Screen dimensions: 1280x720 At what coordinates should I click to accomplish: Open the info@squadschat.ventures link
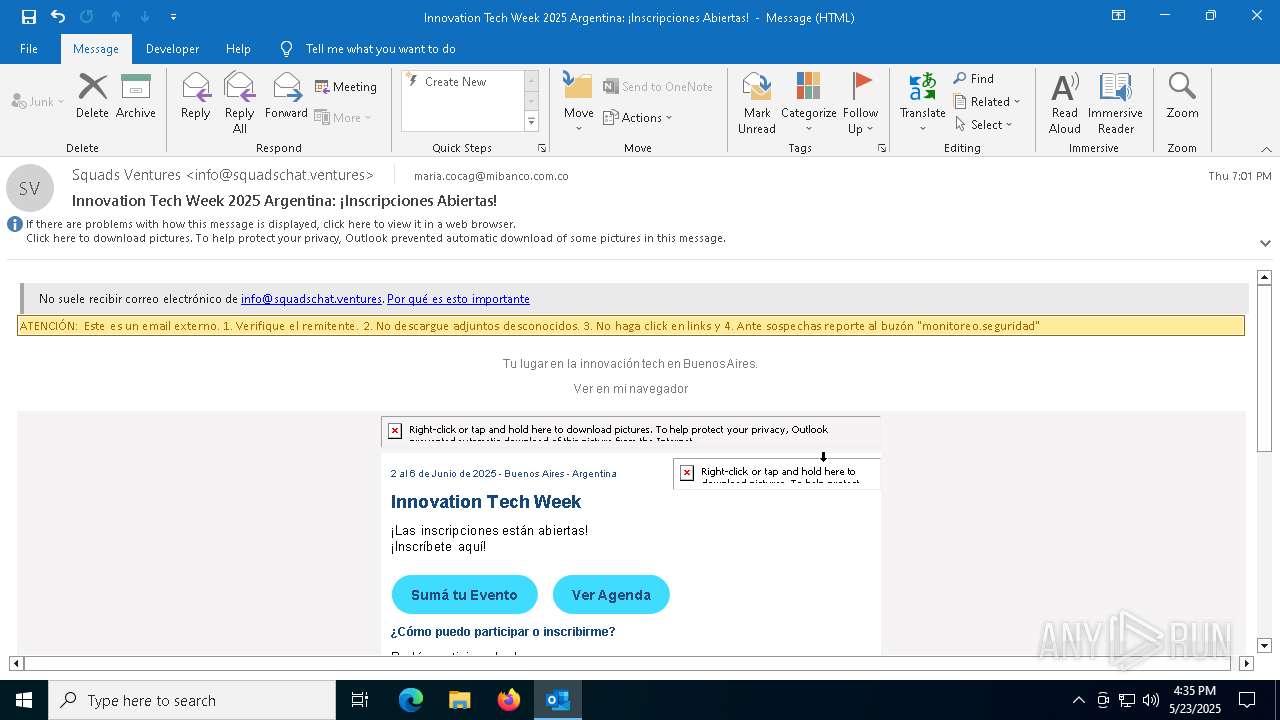311,299
